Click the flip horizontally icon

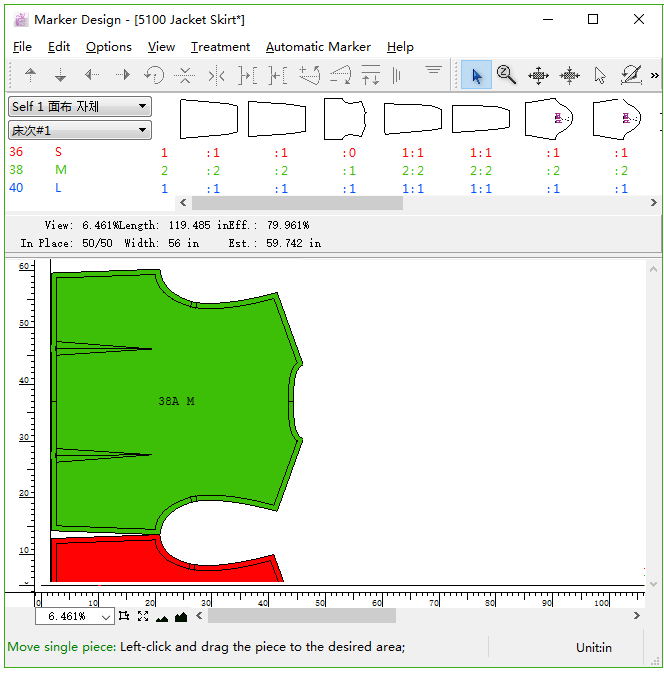point(216,76)
